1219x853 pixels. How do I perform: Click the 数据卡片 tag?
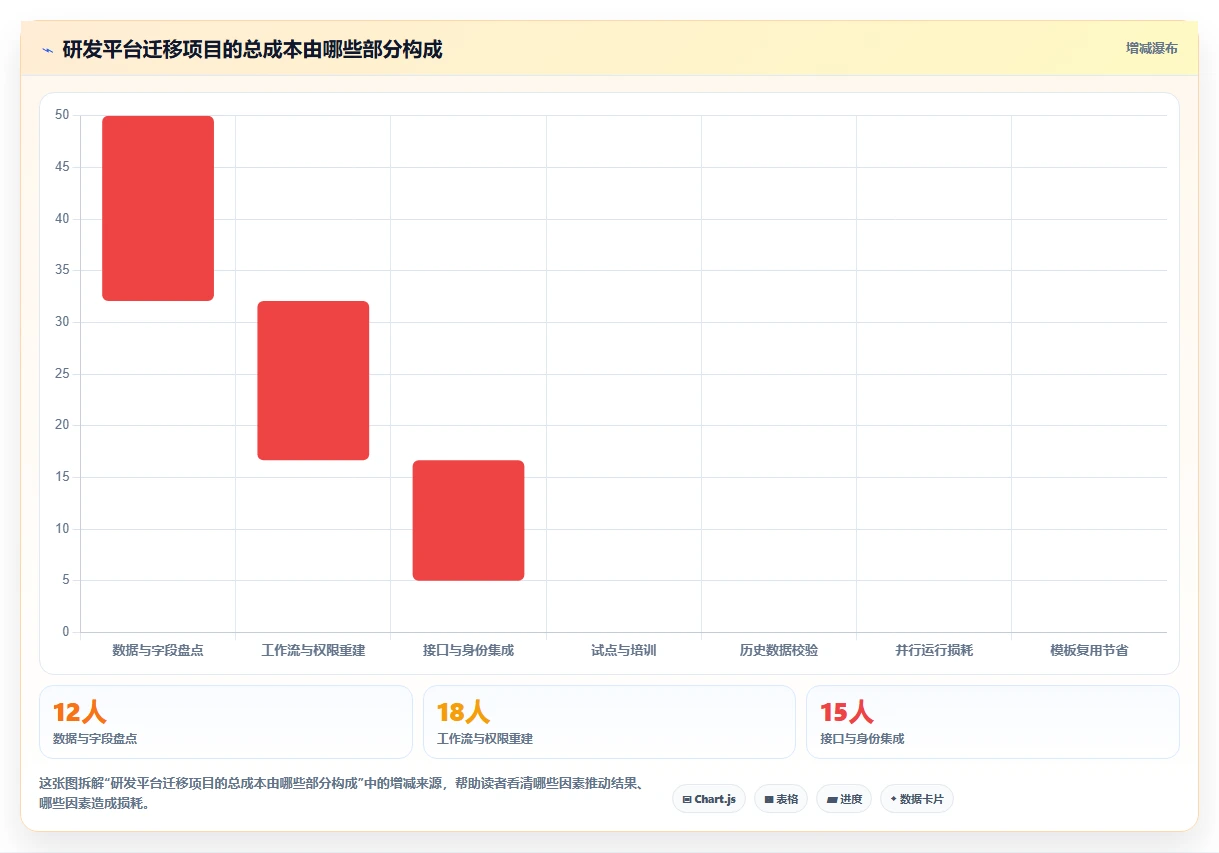pyautogui.click(x=917, y=799)
